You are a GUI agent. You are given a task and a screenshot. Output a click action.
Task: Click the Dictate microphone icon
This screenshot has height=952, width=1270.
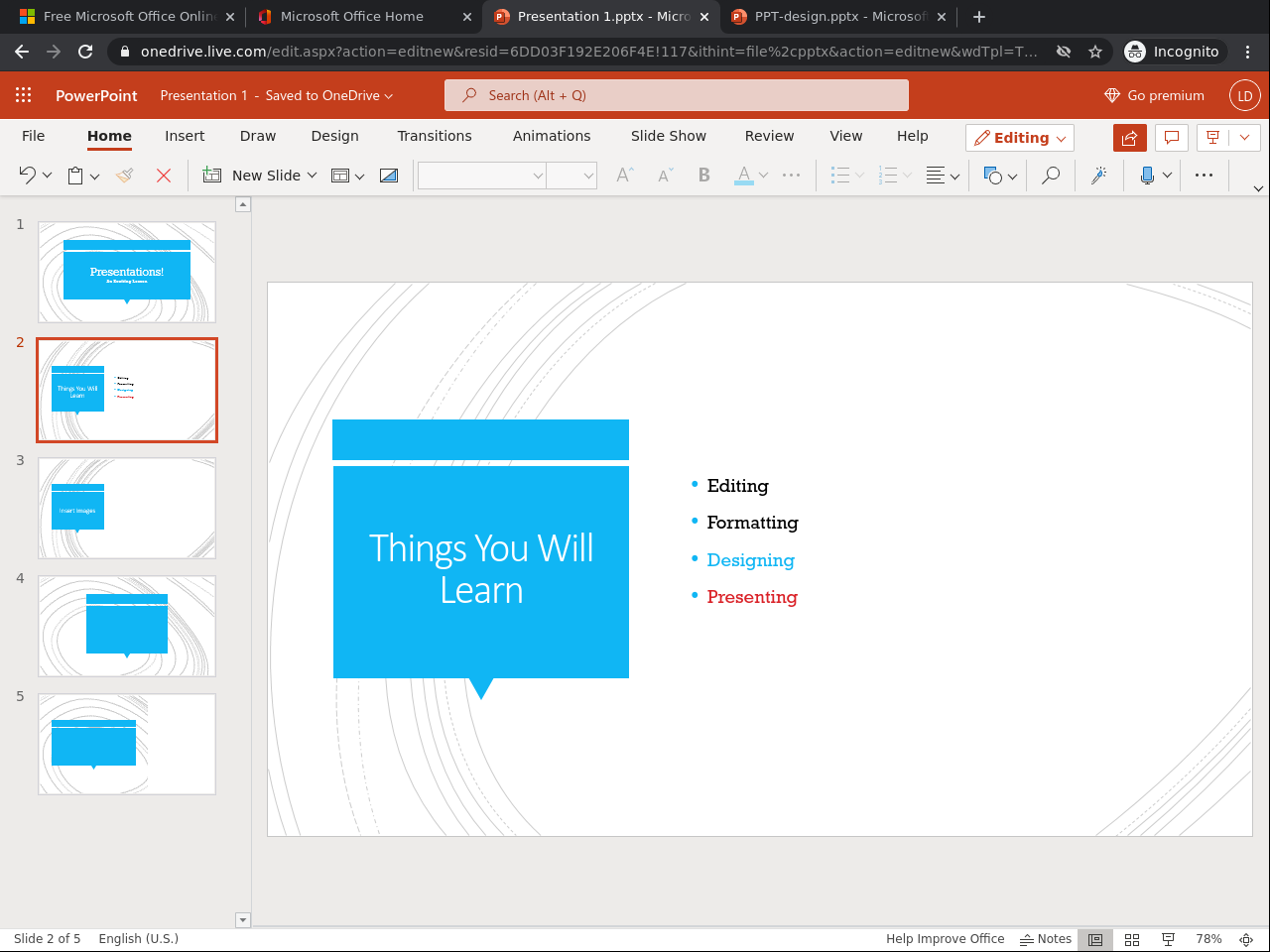[x=1147, y=176]
